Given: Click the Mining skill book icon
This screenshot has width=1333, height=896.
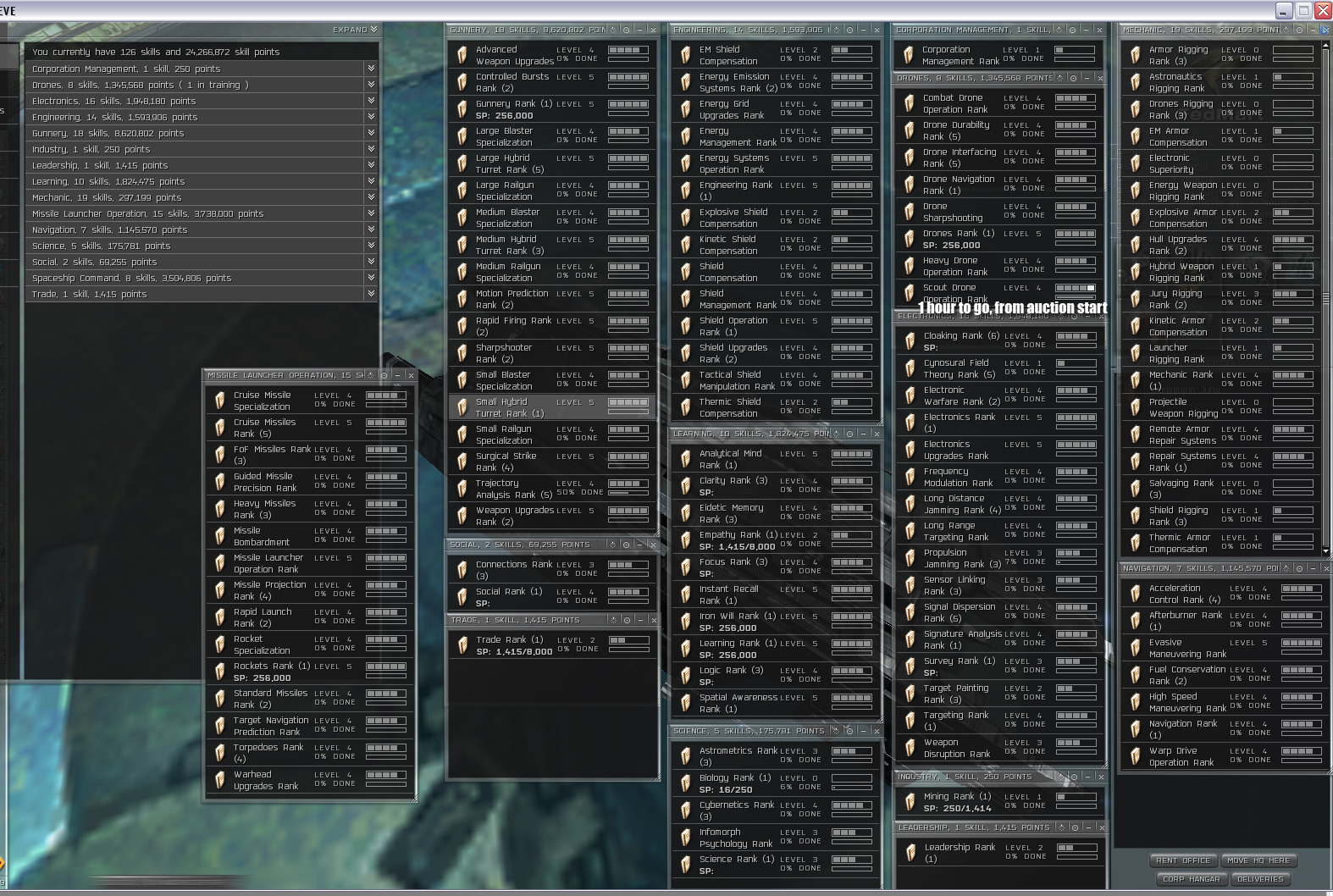Looking at the screenshot, I should pos(910,802).
